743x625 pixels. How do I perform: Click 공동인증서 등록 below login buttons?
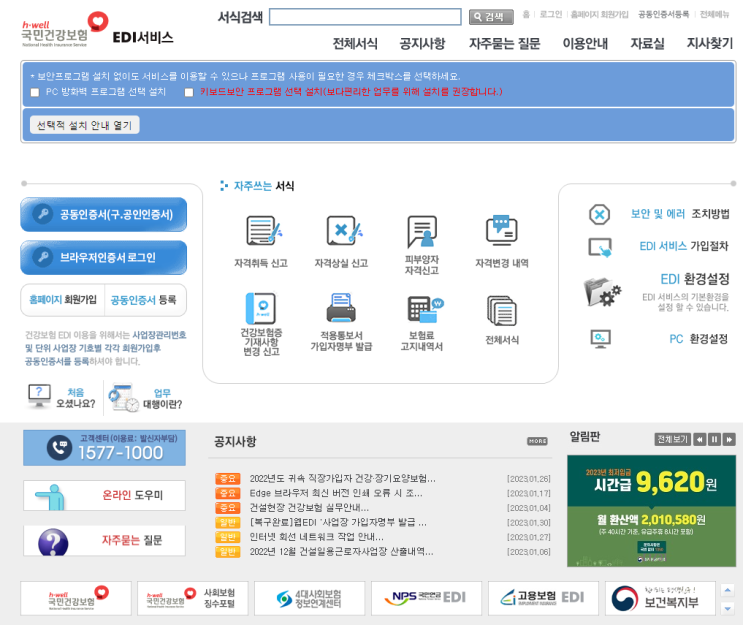click(144, 299)
